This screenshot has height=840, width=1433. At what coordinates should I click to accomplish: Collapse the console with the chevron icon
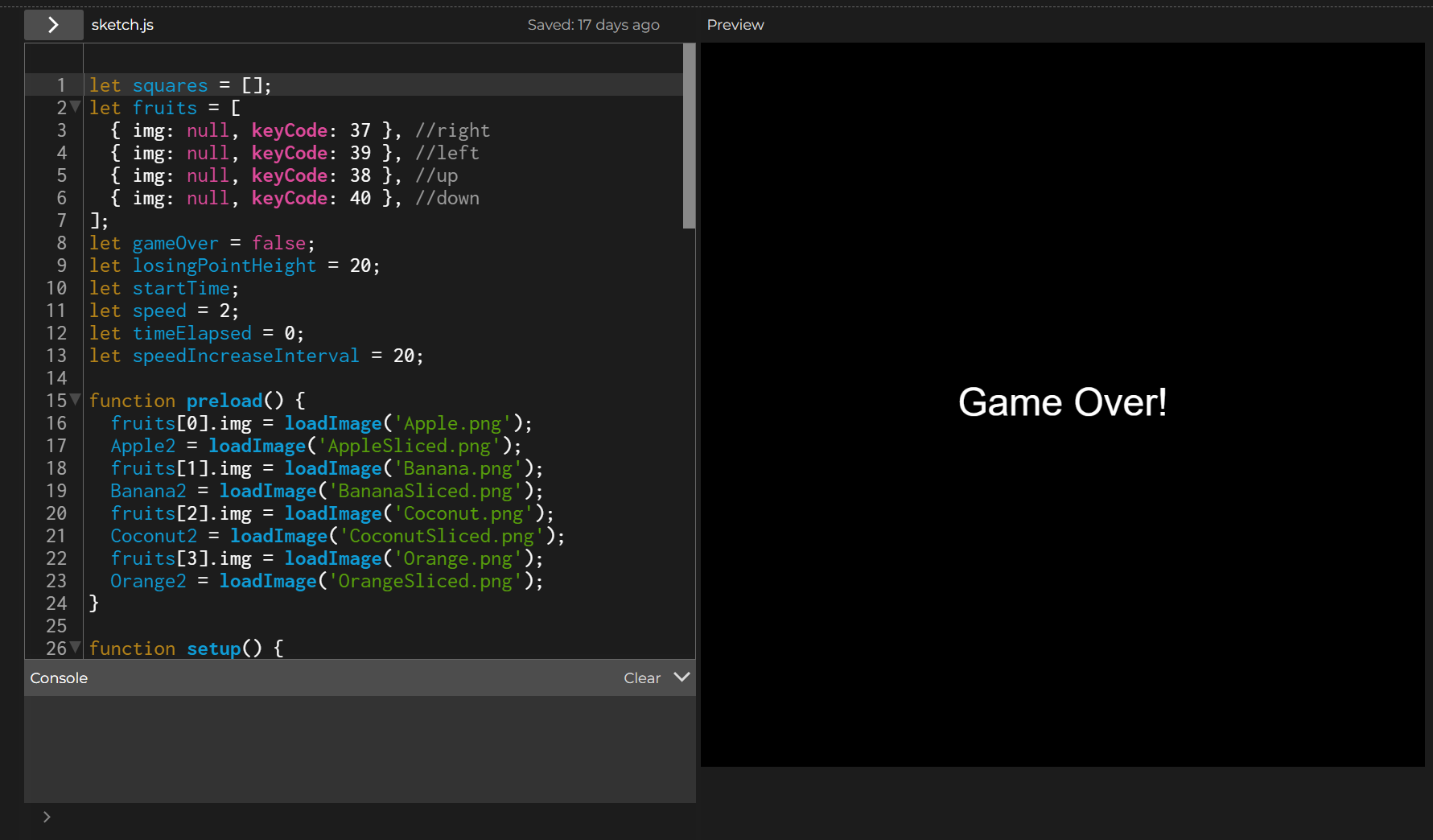[681, 677]
